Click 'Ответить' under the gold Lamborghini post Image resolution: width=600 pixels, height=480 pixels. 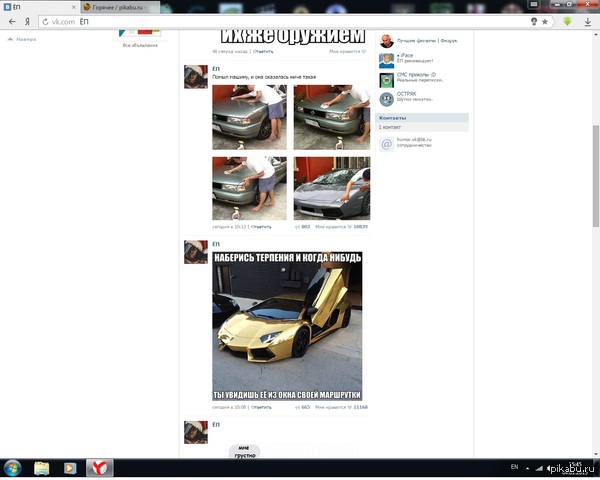pos(261,407)
